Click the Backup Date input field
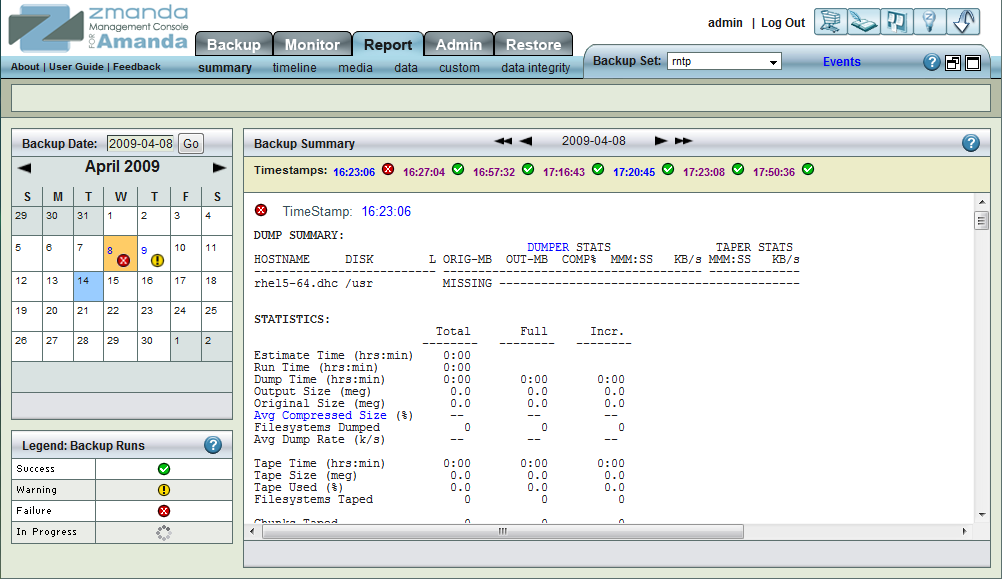 click(141, 144)
